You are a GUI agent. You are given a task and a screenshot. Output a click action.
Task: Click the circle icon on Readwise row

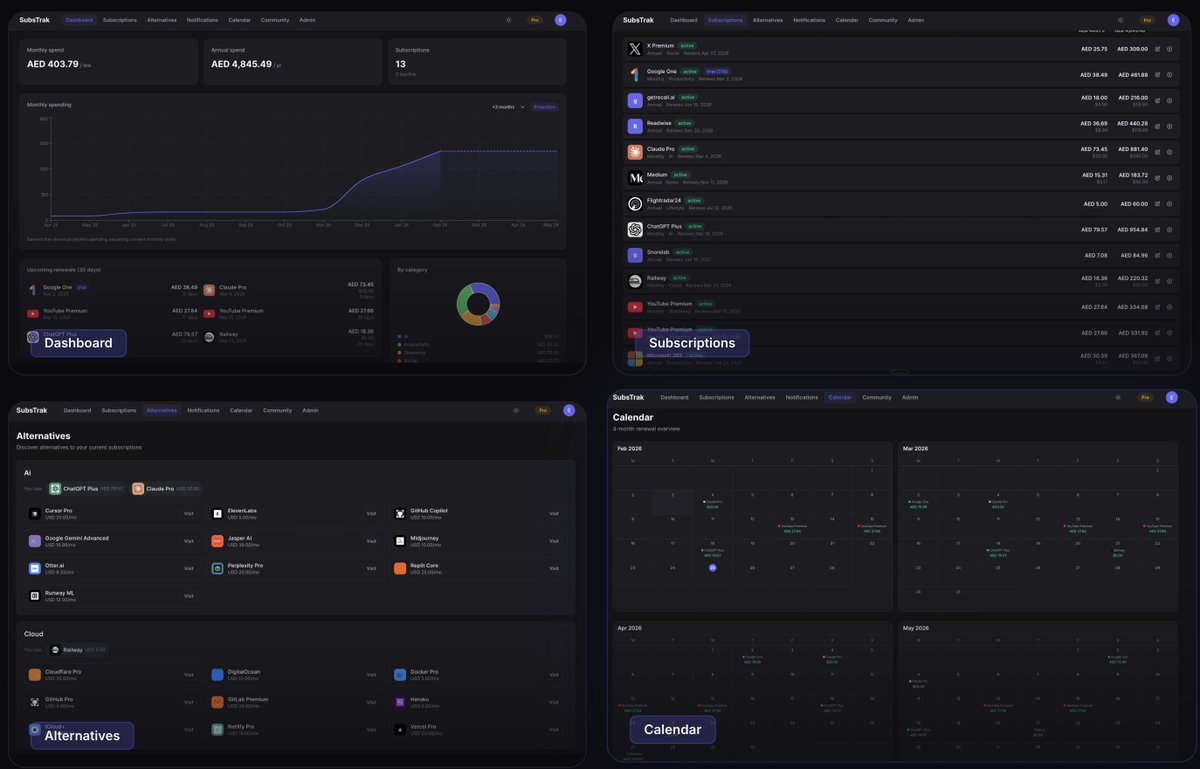coord(1170,126)
